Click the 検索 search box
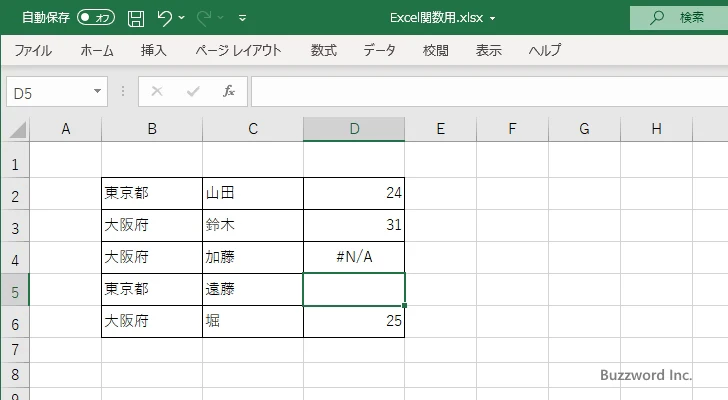Image resolution: width=728 pixels, height=400 pixels. [x=679, y=18]
